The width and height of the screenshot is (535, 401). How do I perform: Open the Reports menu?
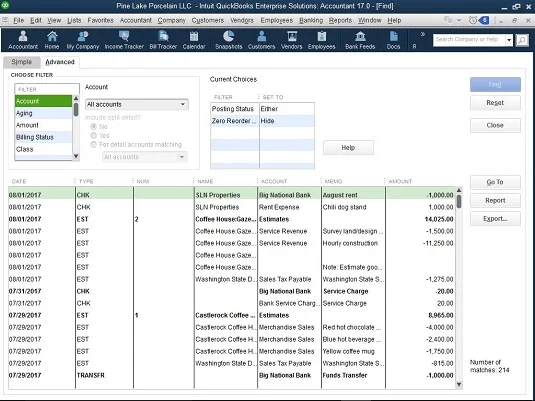(x=340, y=20)
